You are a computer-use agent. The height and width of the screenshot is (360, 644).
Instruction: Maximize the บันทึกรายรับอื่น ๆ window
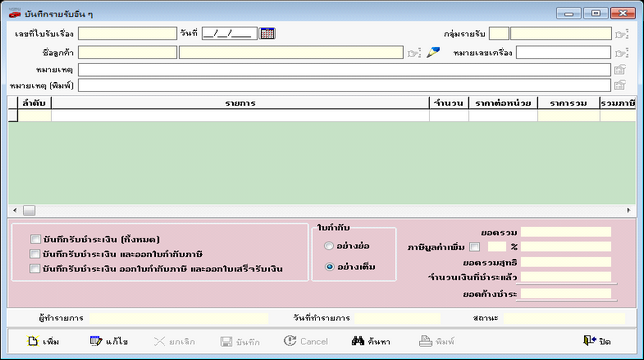pyautogui.click(x=596, y=13)
